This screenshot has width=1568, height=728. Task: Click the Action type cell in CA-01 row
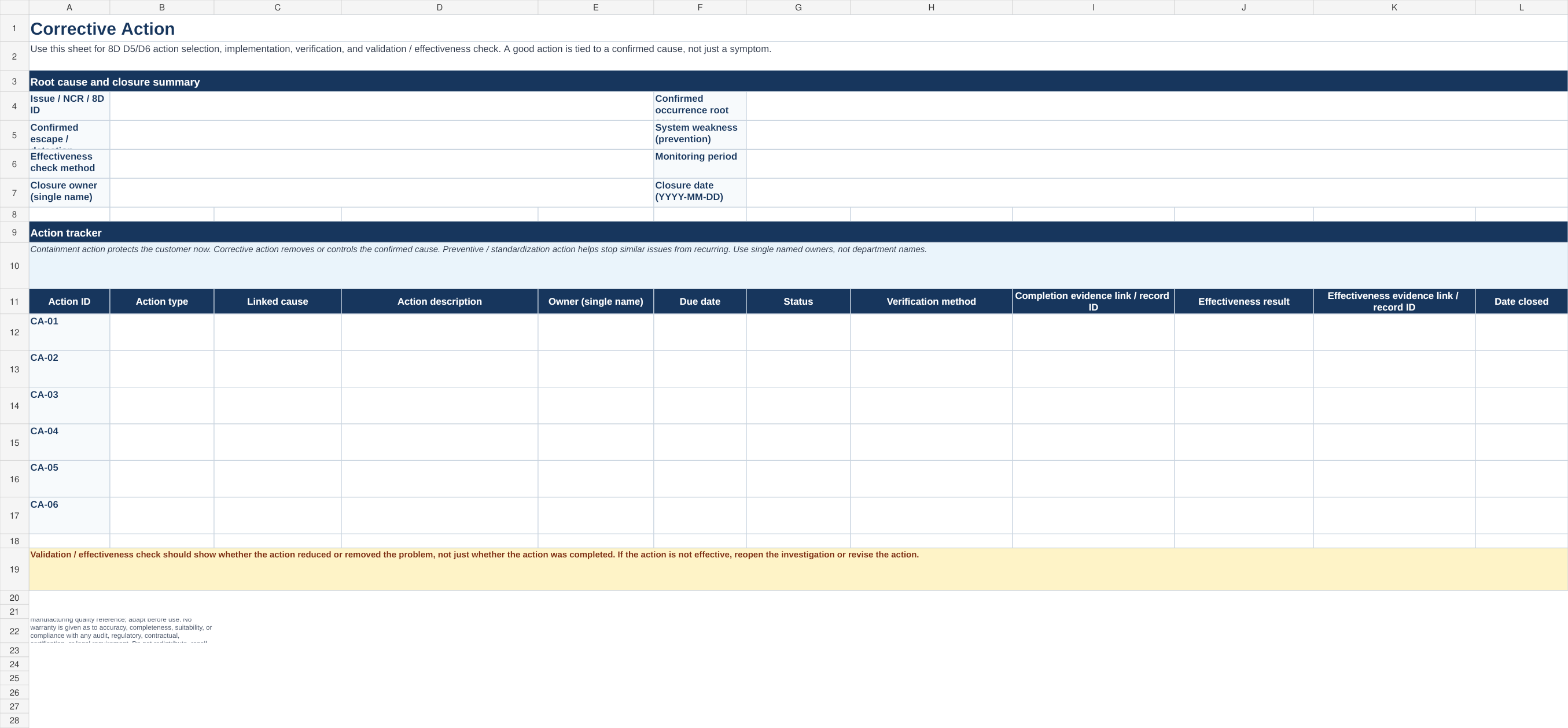tap(162, 332)
